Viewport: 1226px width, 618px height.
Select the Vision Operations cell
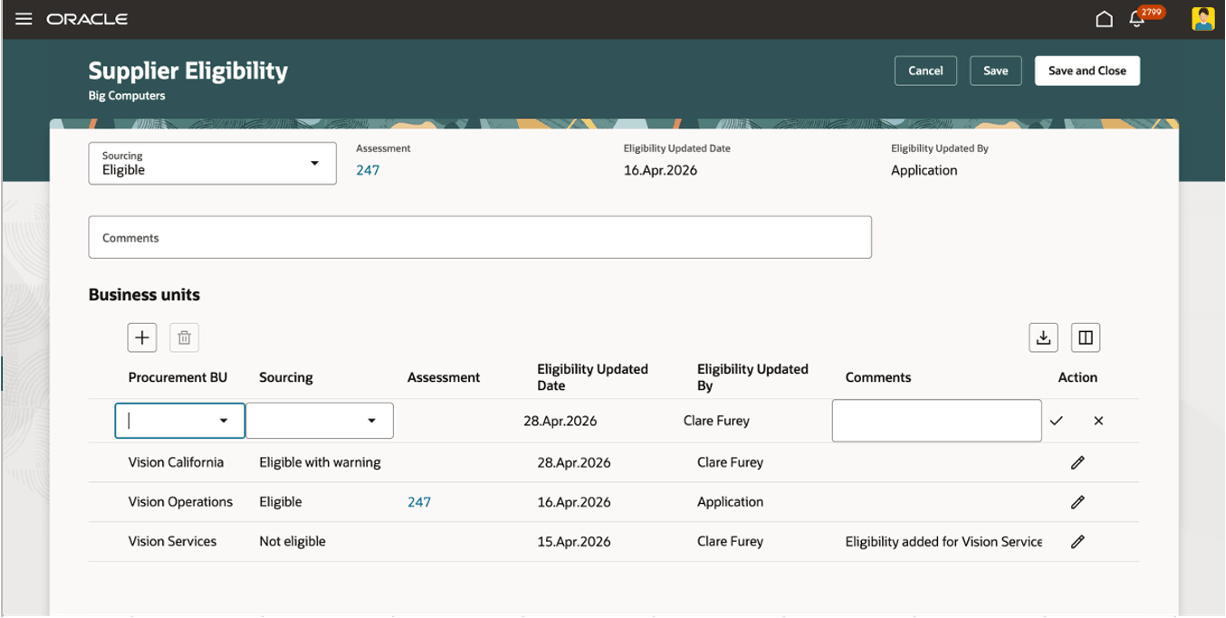pos(180,502)
